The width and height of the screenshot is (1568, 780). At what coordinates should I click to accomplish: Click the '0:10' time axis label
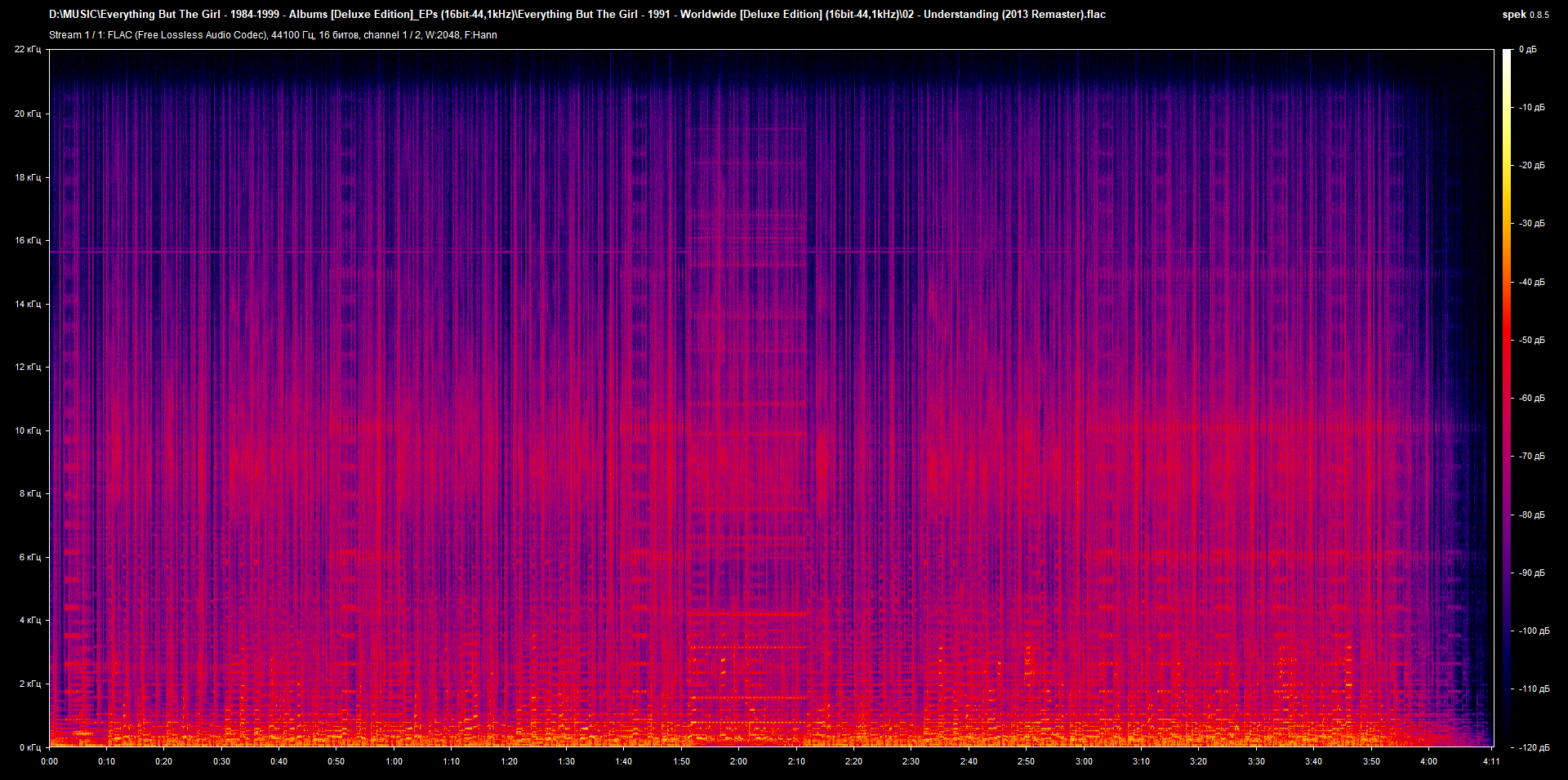(x=107, y=761)
